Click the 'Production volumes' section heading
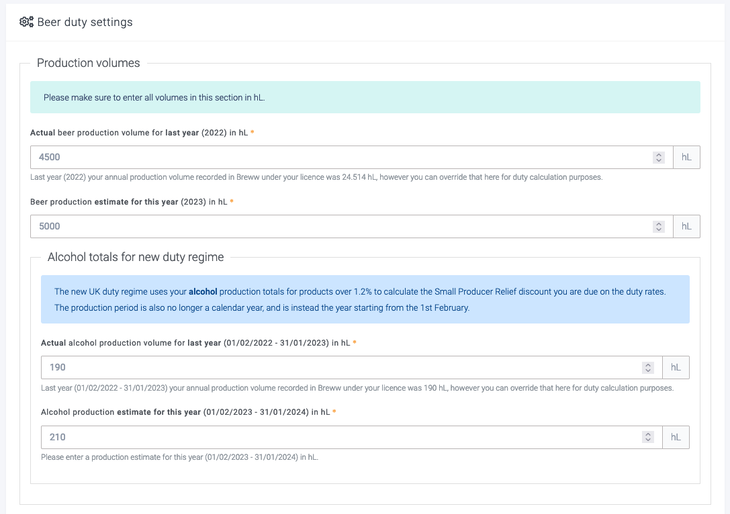The width and height of the screenshot is (730, 514). click(x=88, y=63)
